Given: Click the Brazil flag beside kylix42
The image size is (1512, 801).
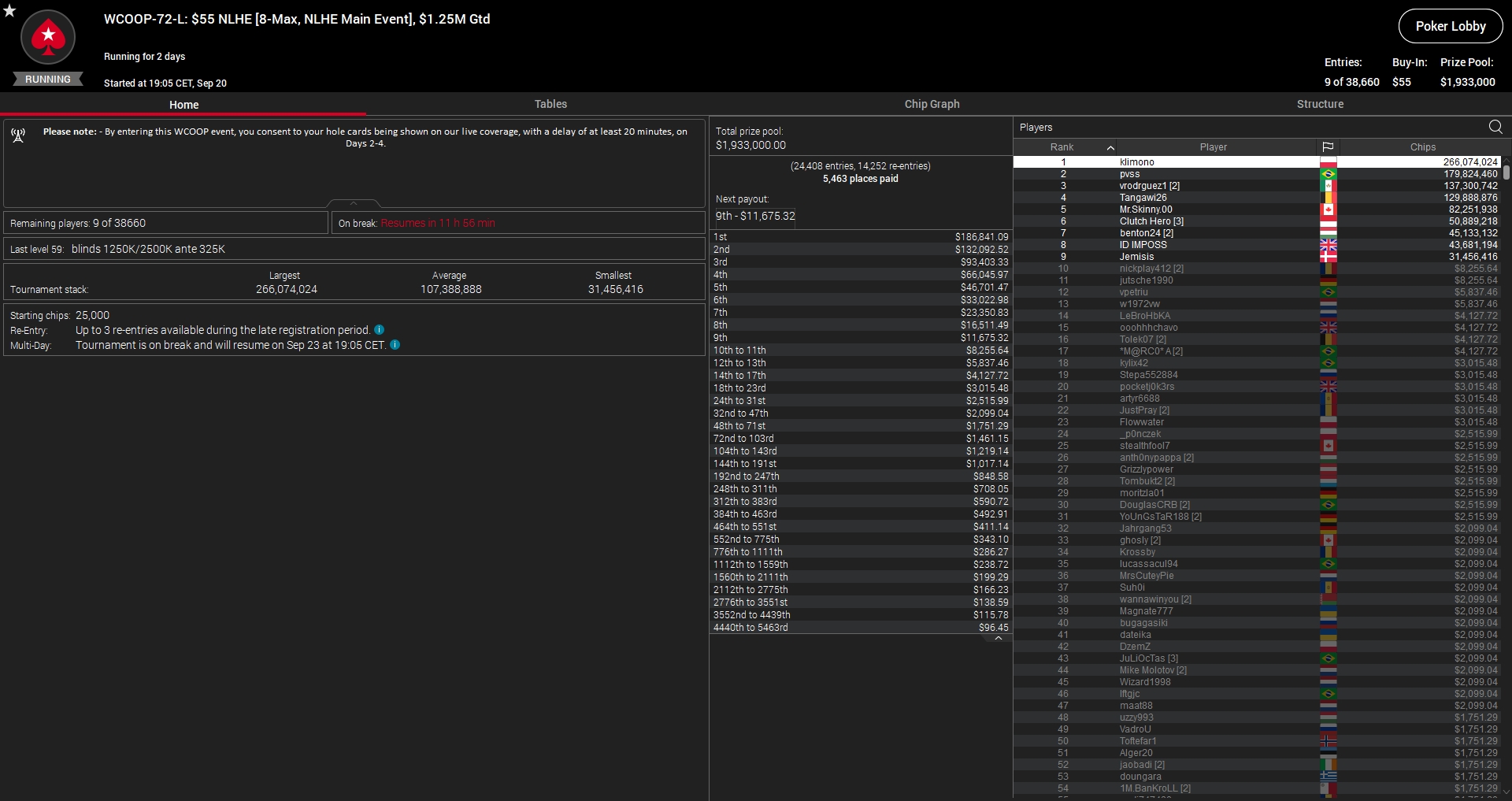Looking at the screenshot, I should [x=1329, y=363].
